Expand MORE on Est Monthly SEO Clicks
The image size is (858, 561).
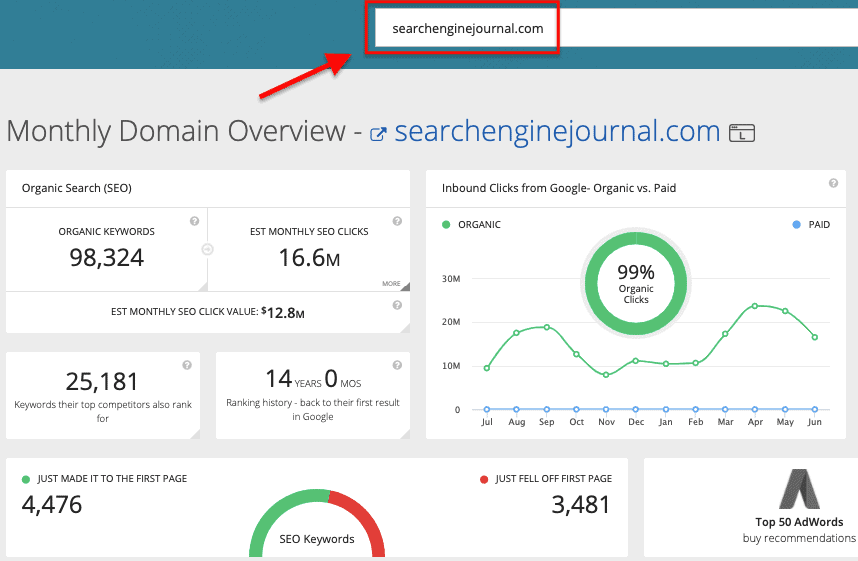coord(396,284)
